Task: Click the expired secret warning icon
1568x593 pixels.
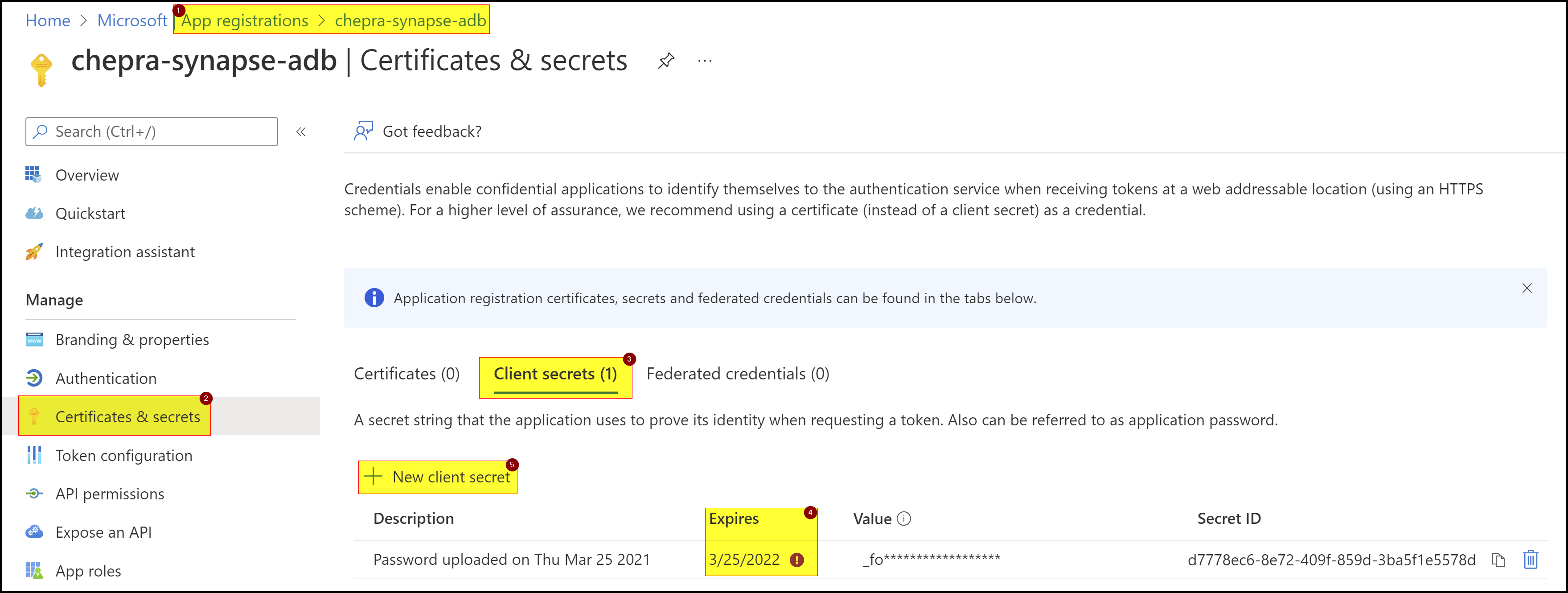Action: [x=797, y=560]
